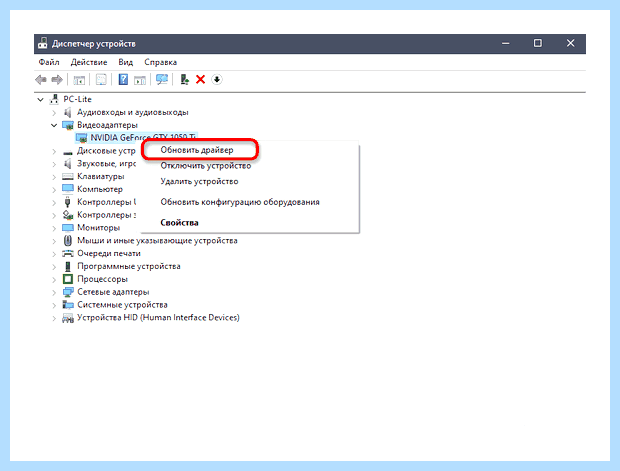Open the Properties sheet toolbar icon
620x471 pixels.
click(101, 80)
